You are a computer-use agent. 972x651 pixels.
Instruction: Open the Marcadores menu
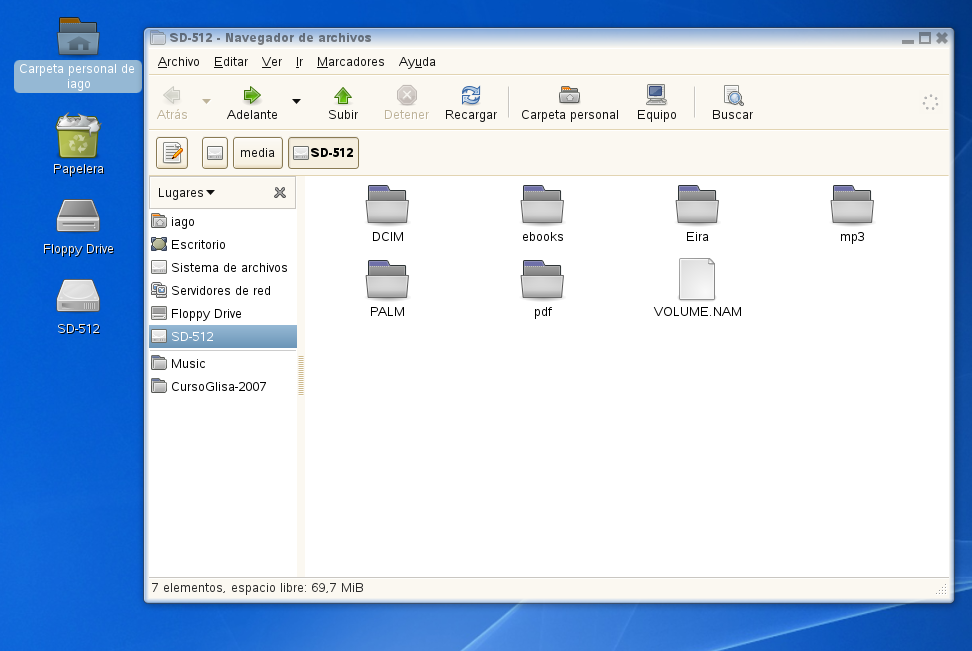pos(350,62)
